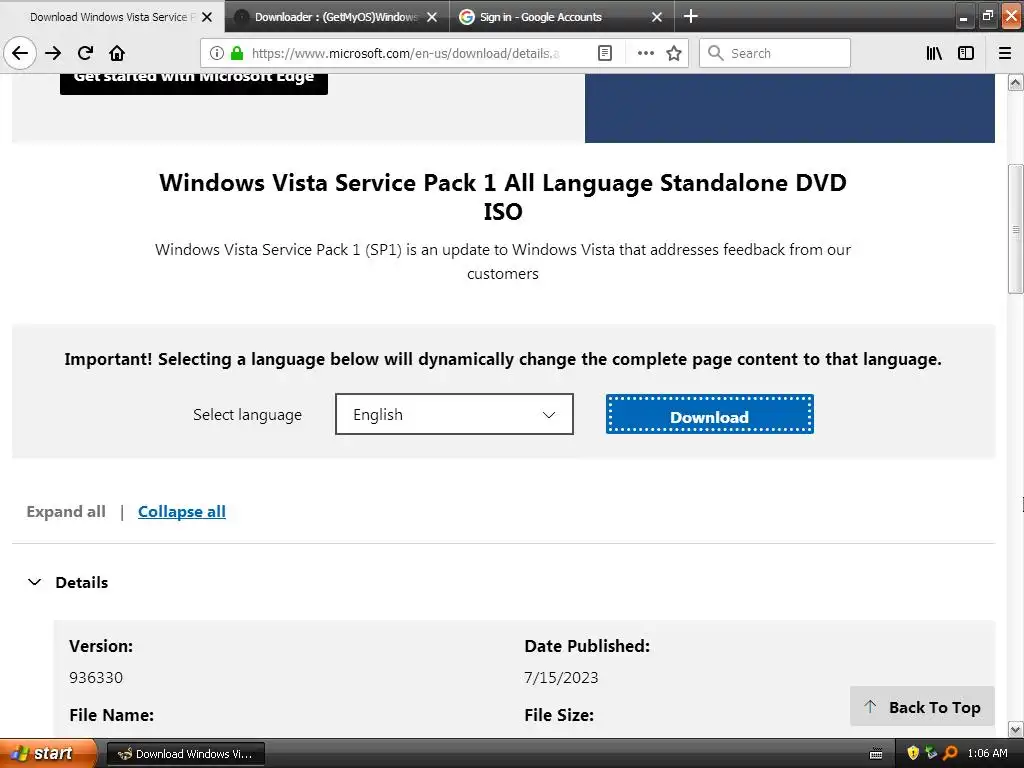1024x768 pixels.
Task: Click the page scrollbar down arrow
Action: tap(1016, 729)
